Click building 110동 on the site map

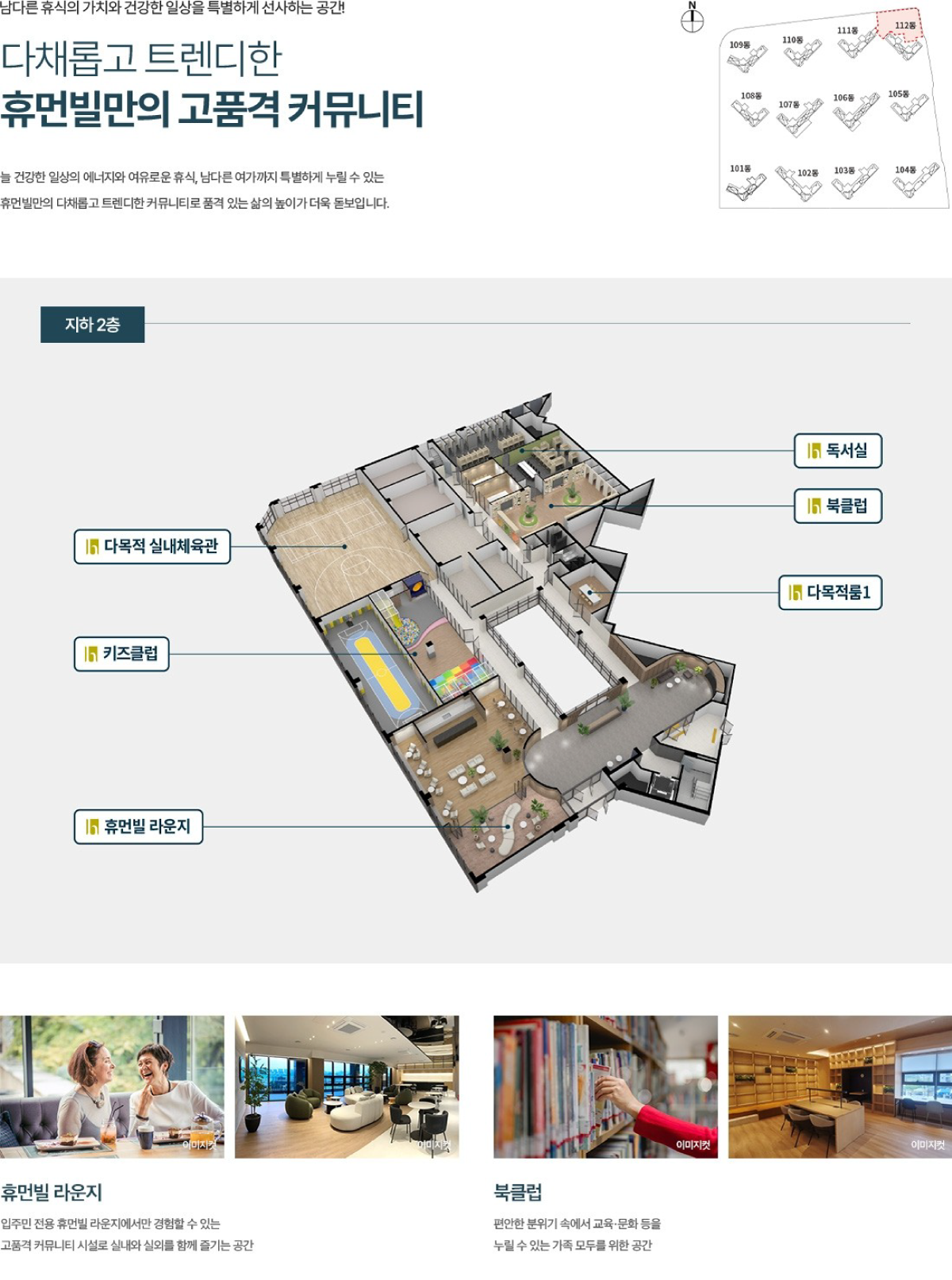(800, 50)
